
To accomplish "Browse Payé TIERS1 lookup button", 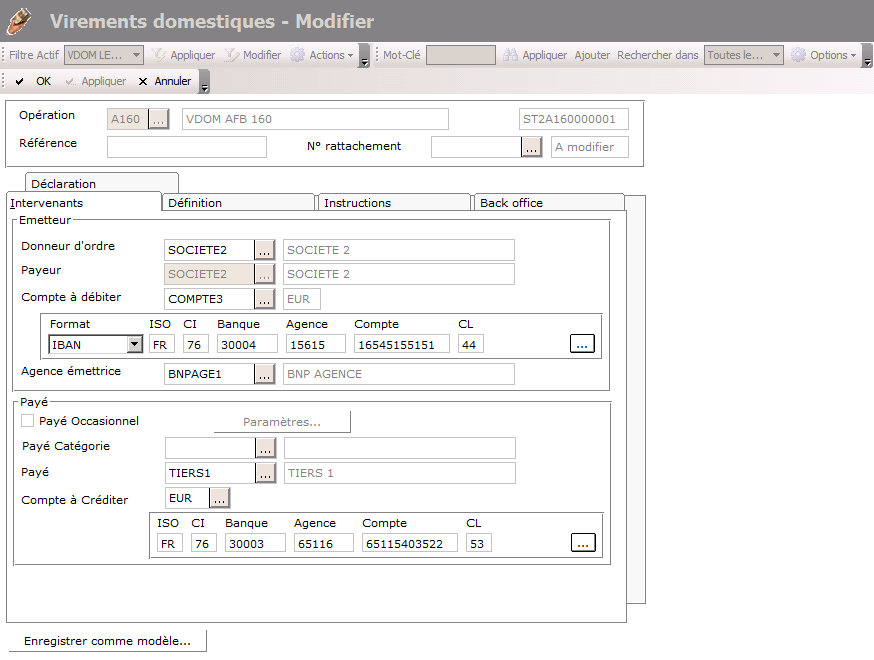I will click(x=264, y=473).
